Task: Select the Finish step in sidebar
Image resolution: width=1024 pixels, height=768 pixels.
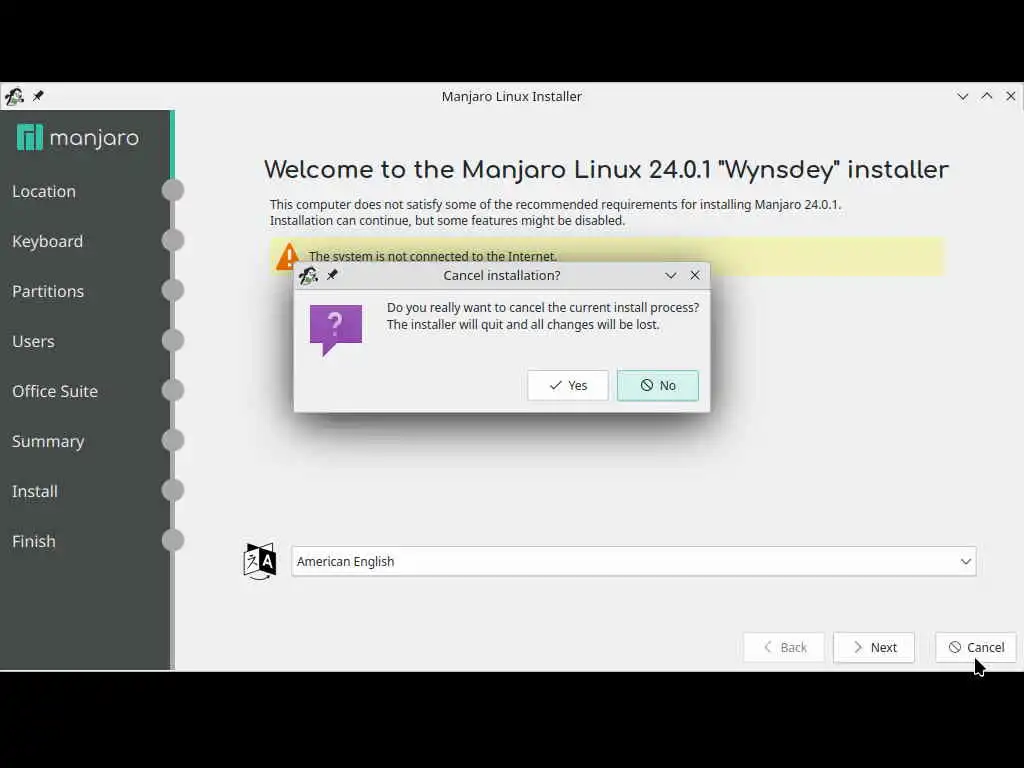Action: click(x=33, y=541)
